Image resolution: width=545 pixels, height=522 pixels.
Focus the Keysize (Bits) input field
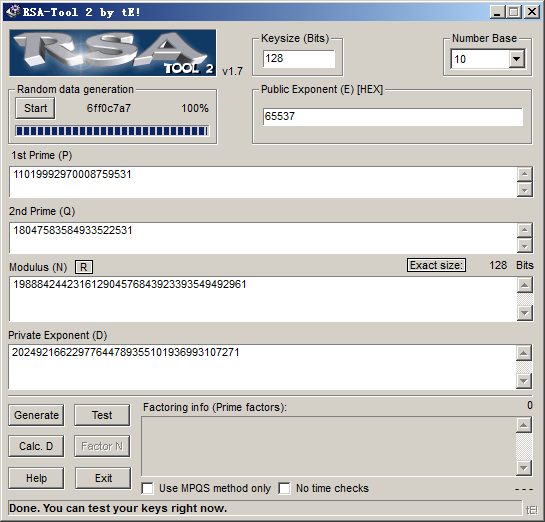299,59
